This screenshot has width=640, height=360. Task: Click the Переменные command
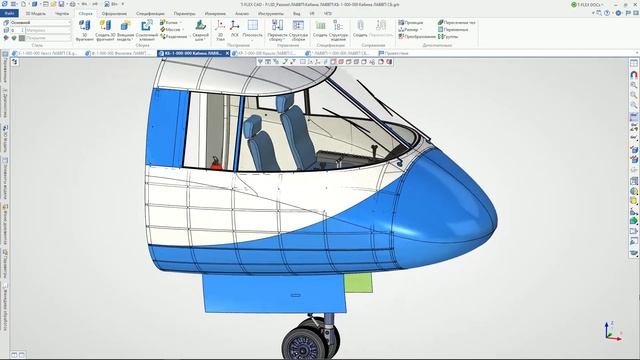pos(453,29)
